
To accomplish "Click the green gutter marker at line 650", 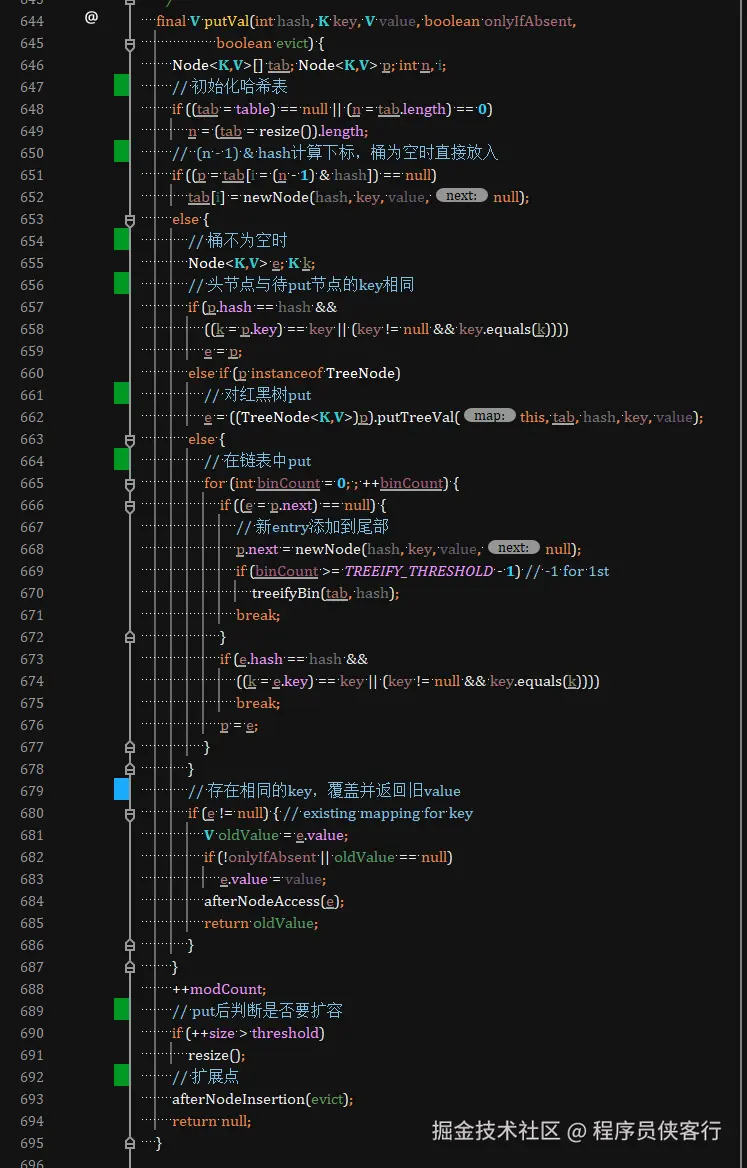I will coord(121,151).
